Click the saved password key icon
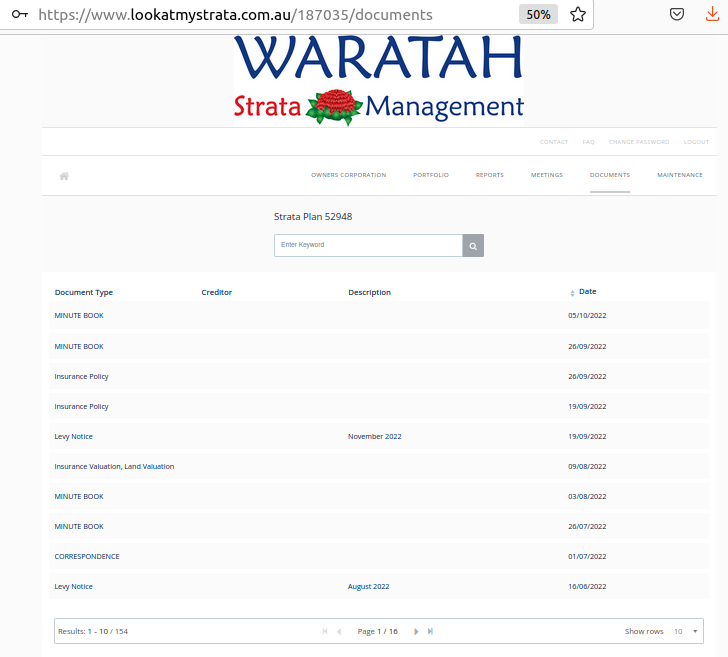 click(x=19, y=15)
